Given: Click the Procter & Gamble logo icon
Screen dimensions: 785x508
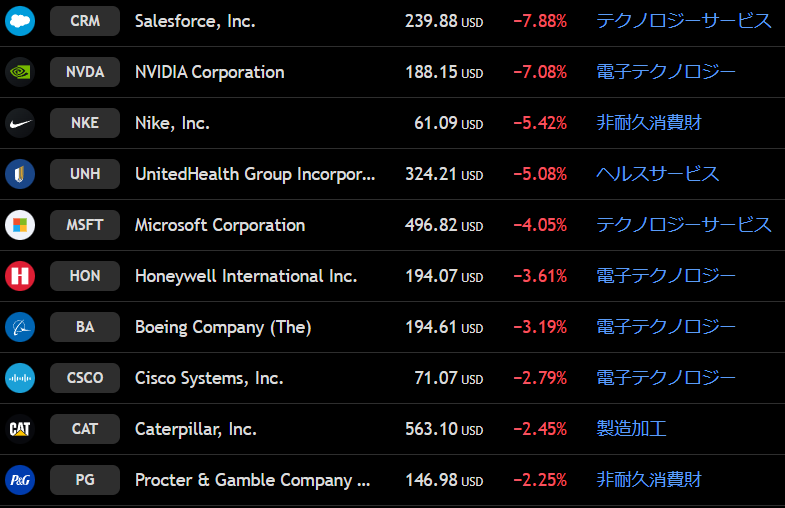Looking at the screenshot, I should [20, 480].
